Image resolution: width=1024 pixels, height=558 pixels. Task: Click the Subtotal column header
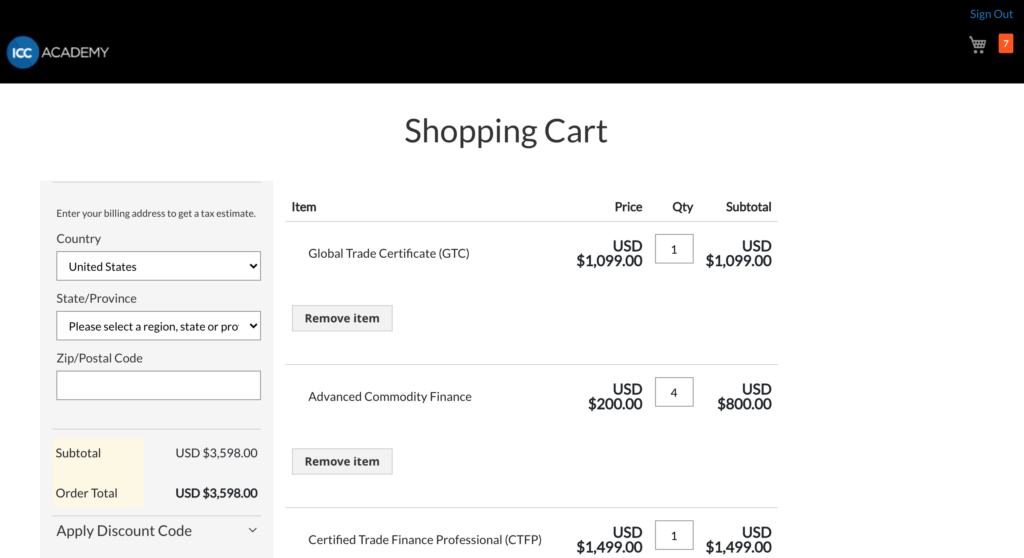(x=748, y=207)
